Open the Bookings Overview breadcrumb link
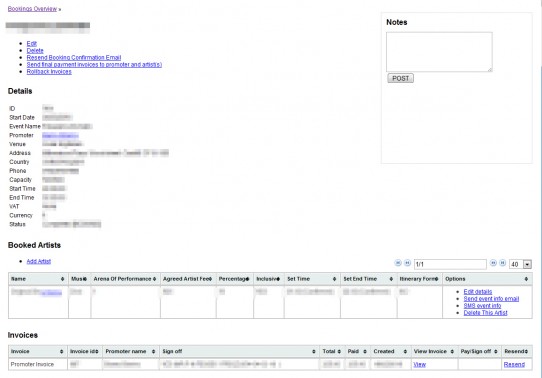The width and height of the screenshot is (542, 378). 32,9
